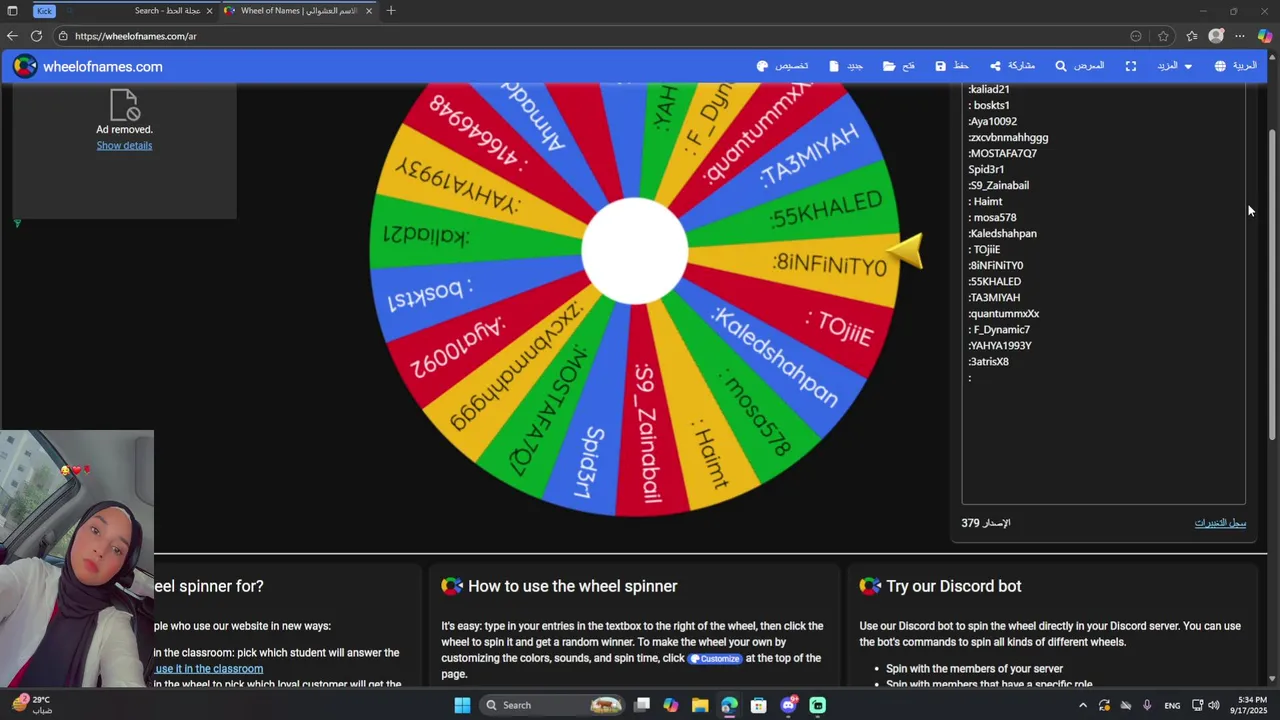
Task: Open the Customize (تخصيص) palette option
Action: click(782, 66)
